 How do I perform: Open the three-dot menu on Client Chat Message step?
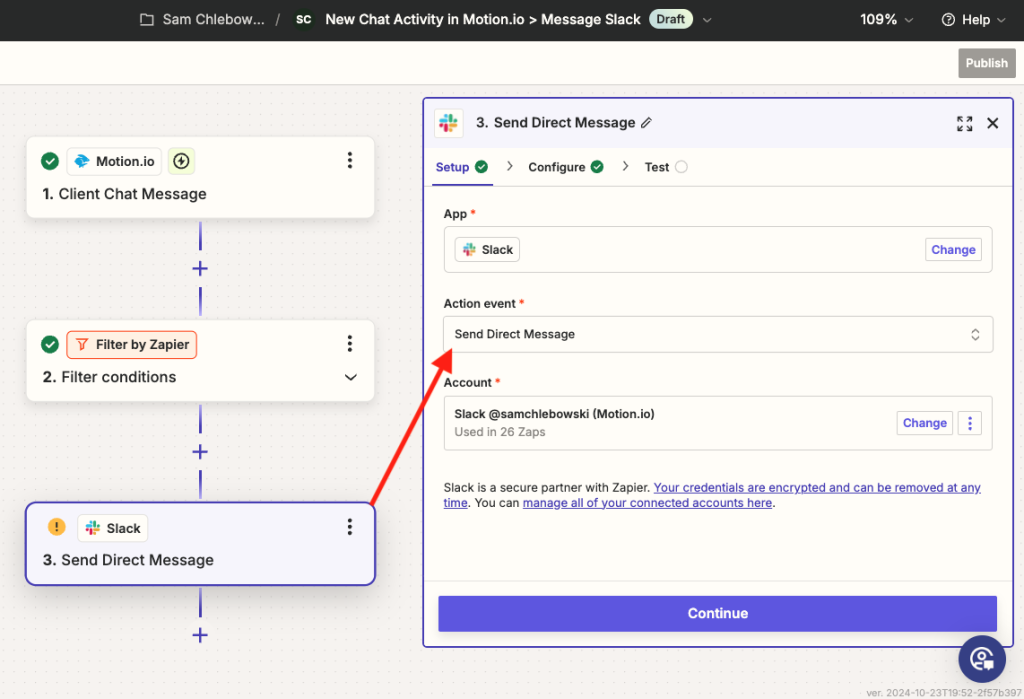pos(350,161)
